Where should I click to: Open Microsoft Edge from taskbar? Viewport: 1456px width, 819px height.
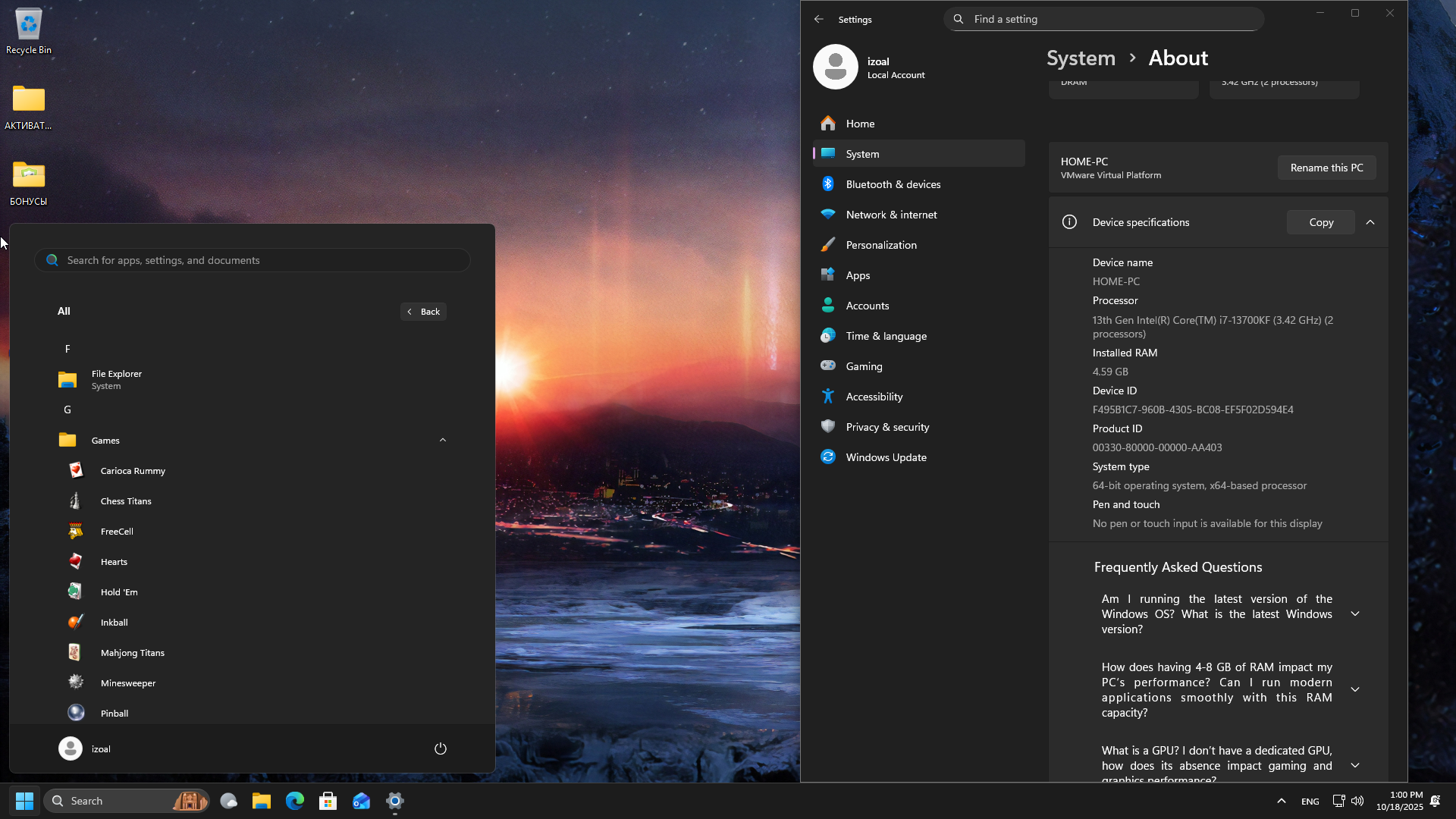(x=294, y=801)
